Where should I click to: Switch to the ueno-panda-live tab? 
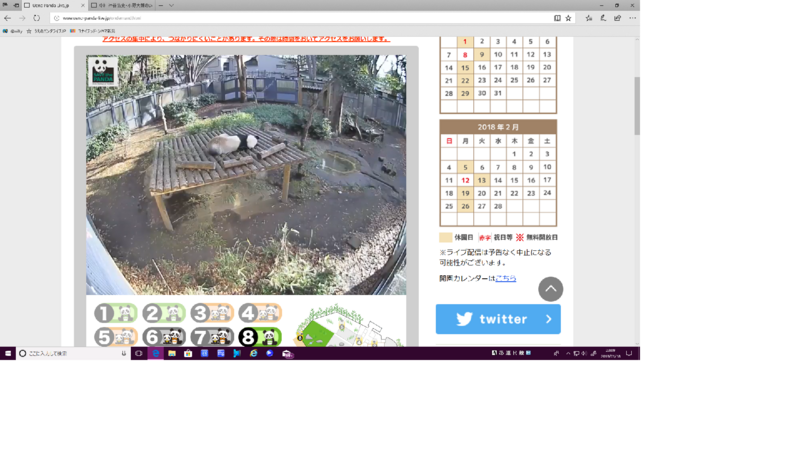pyautogui.click(x=54, y=5)
